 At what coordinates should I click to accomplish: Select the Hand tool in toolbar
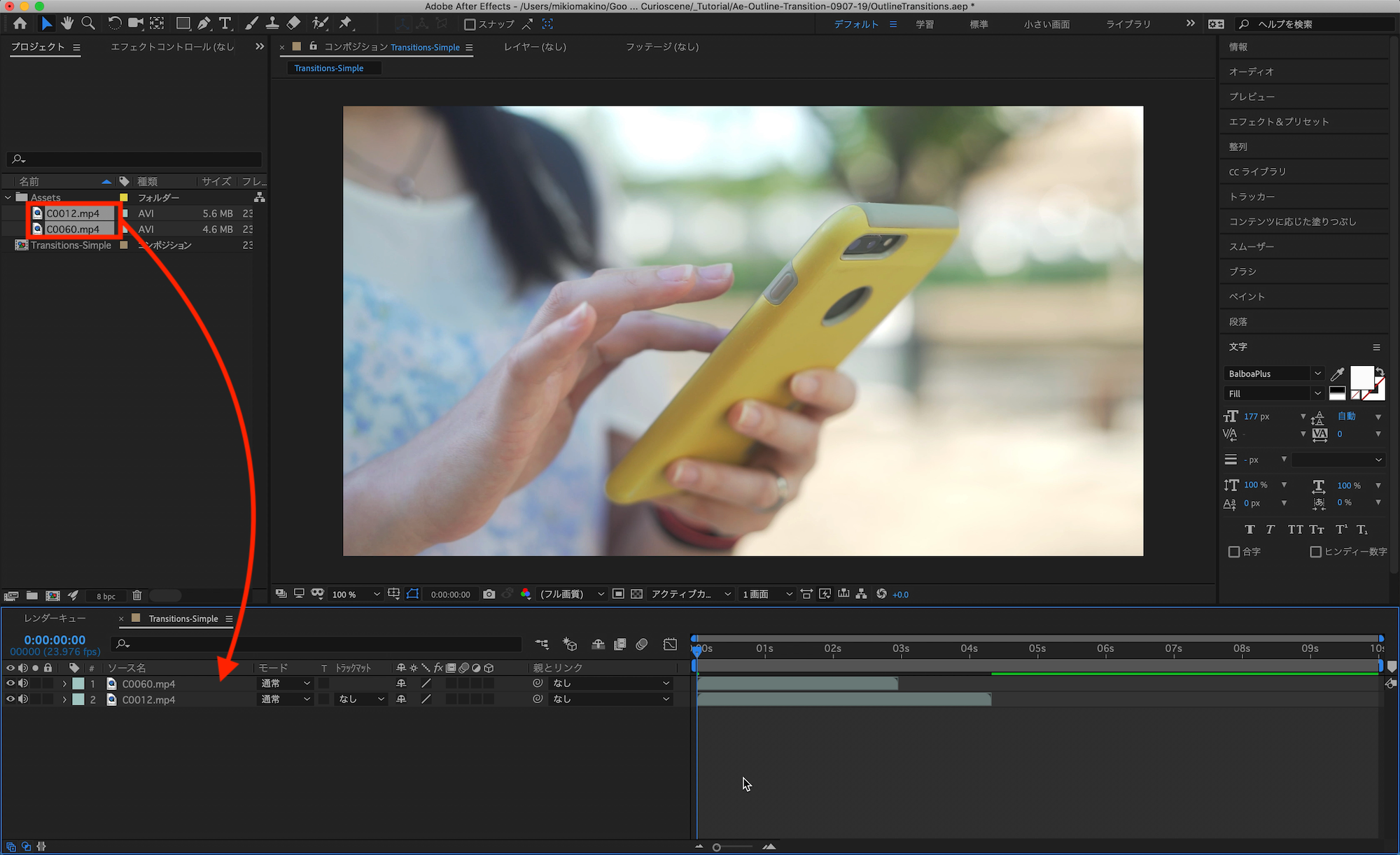67,23
